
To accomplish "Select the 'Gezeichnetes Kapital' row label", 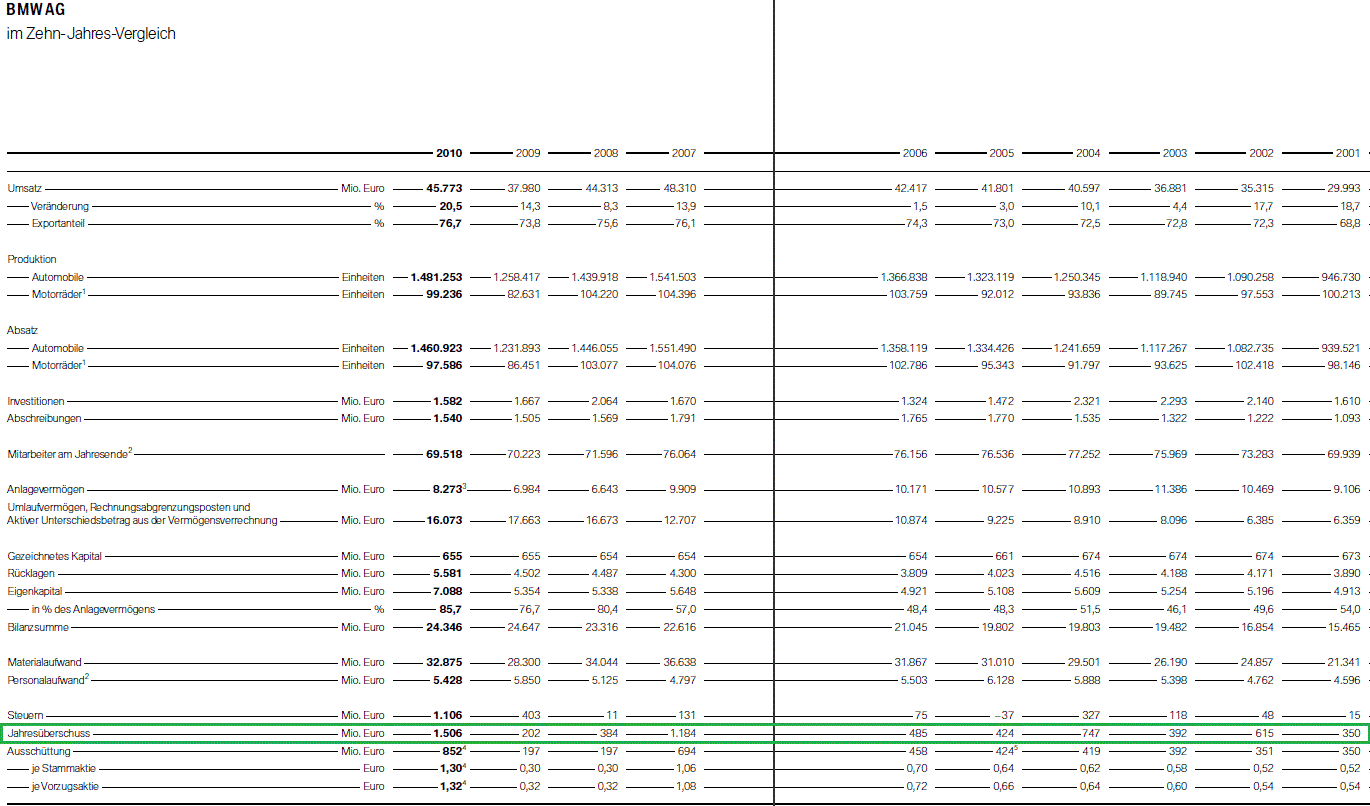I will pyautogui.click(x=55, y=556).
